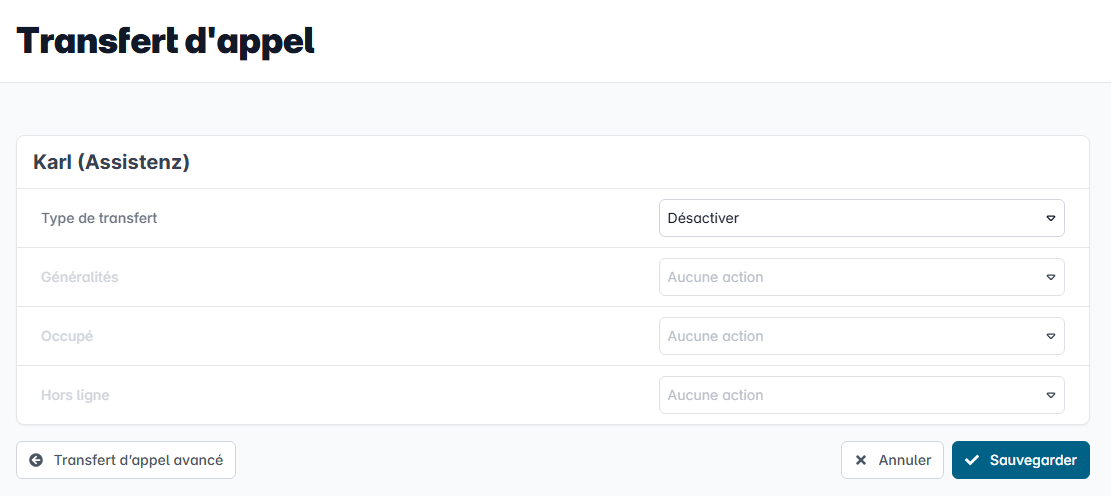Click the circled left-arrow icon beside Transfert d'appel avancé
The width and height of the screenshot is (1111, 496).
pos(36,461)
